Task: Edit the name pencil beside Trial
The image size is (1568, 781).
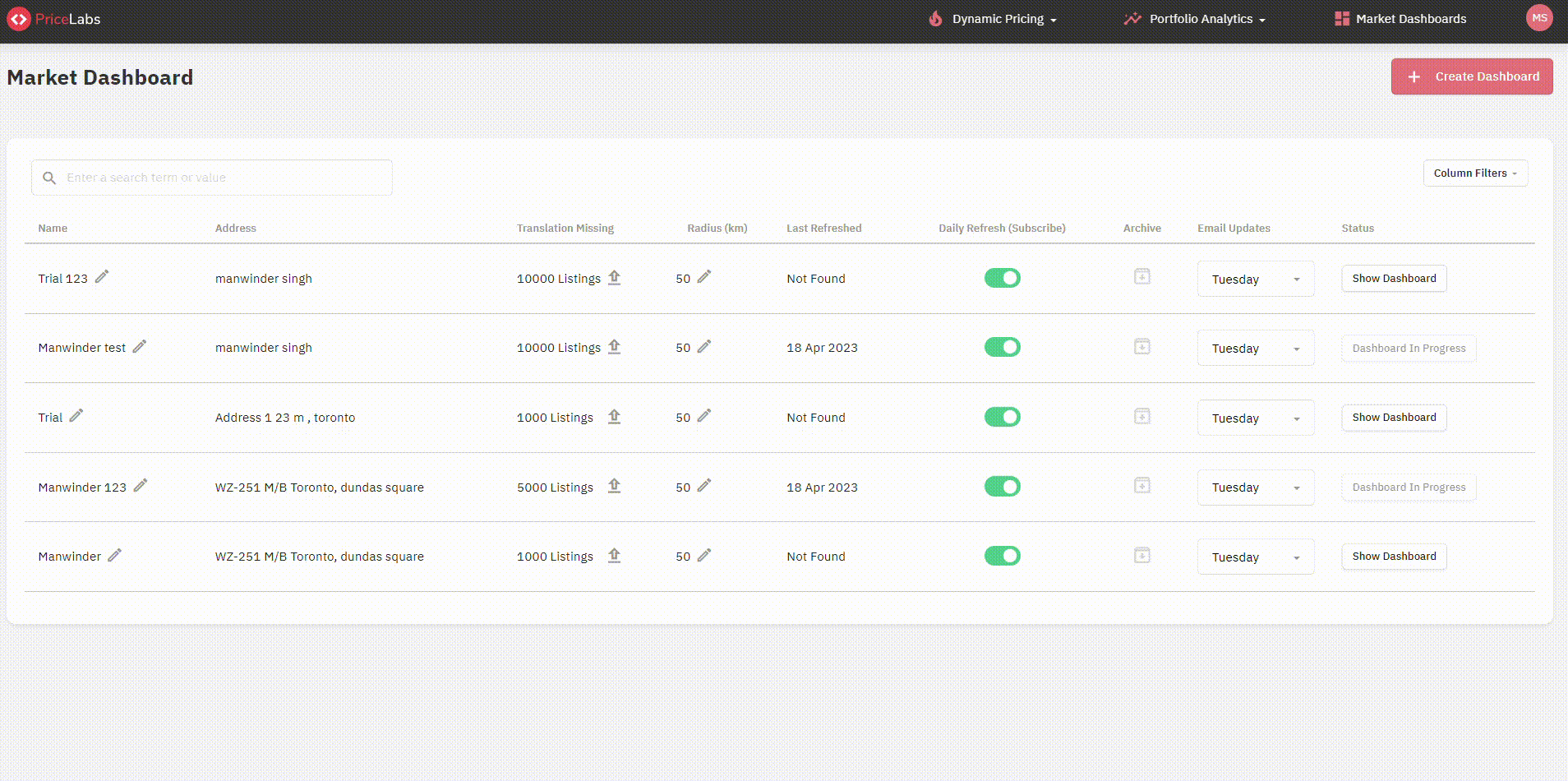Action: 76,416
